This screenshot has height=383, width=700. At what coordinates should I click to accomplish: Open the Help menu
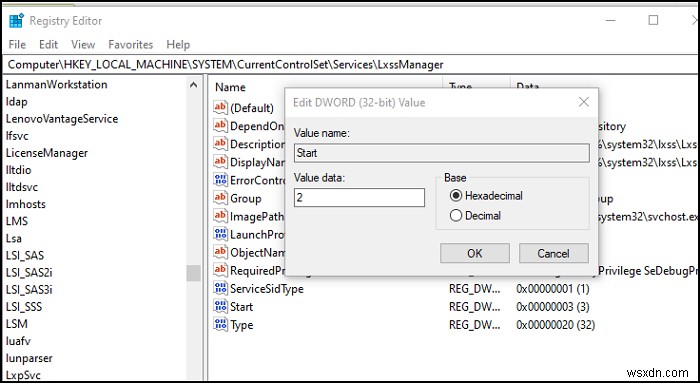point(178,45)
